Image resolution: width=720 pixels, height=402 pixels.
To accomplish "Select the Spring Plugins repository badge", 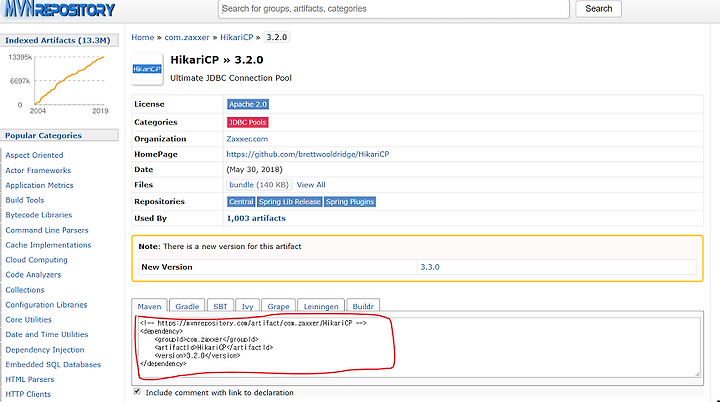I will click(x=350, y=202).
